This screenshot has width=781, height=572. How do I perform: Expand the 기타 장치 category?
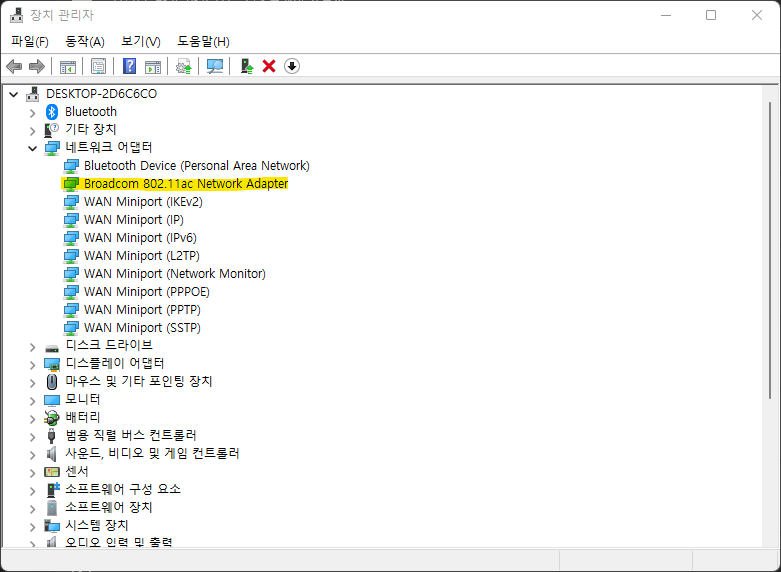tap(33, 131)
